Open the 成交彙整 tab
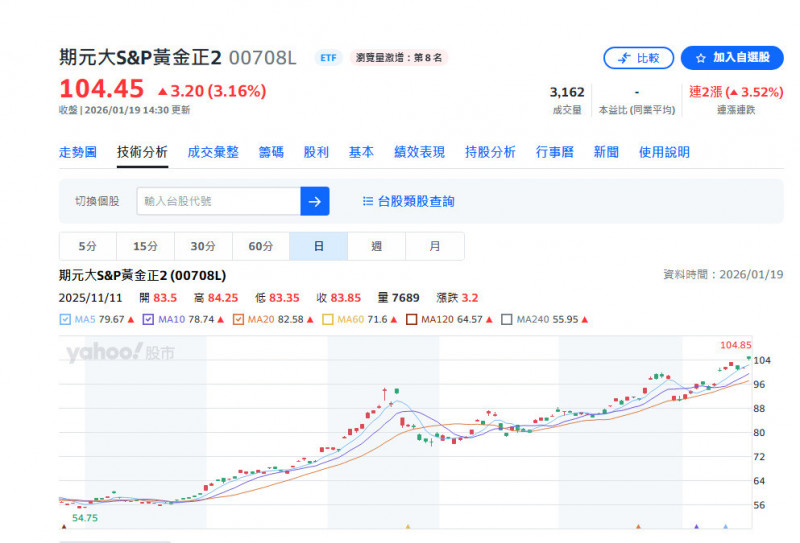Image resolution: width=800 pixels, height=543 pixels. pos(213,152)
